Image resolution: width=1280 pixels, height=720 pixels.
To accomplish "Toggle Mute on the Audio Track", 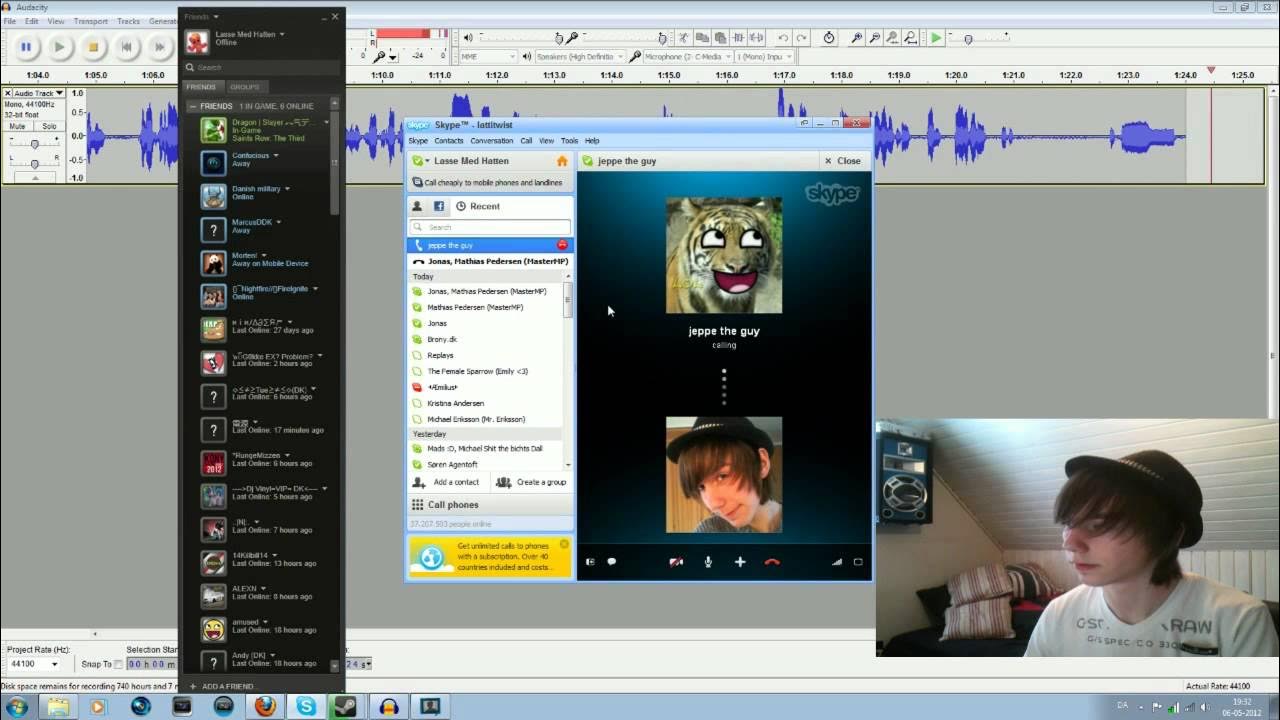I will click(x=17, y=127).
